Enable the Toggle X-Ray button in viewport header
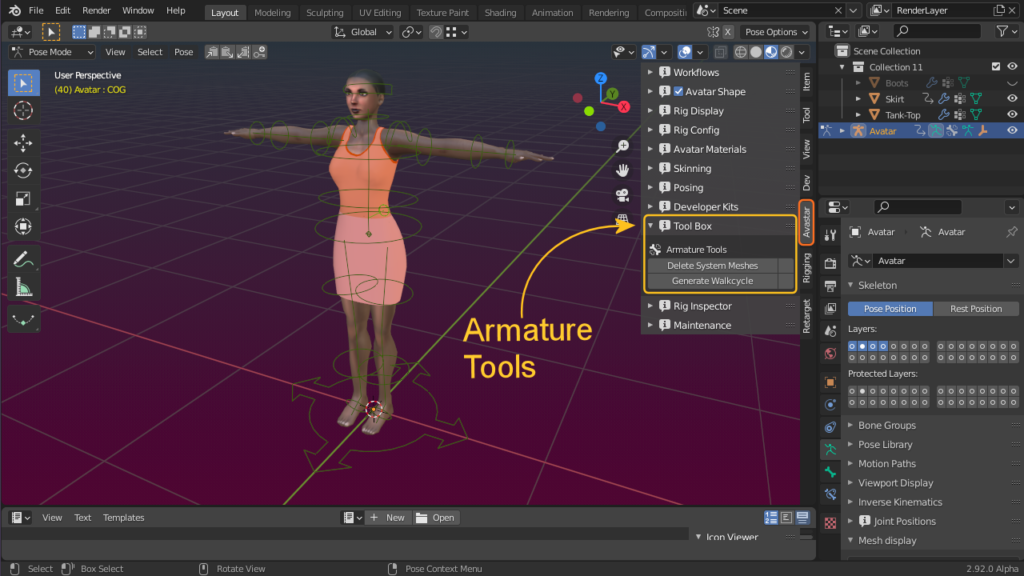 (720, 52)
